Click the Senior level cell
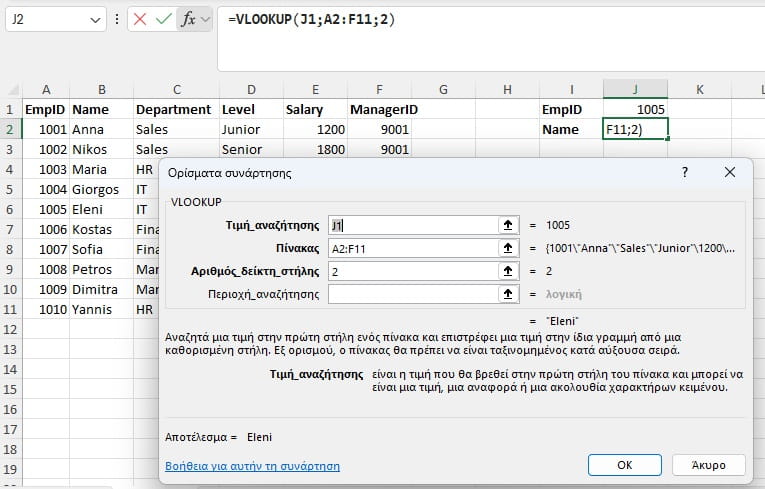 [251, 149]
